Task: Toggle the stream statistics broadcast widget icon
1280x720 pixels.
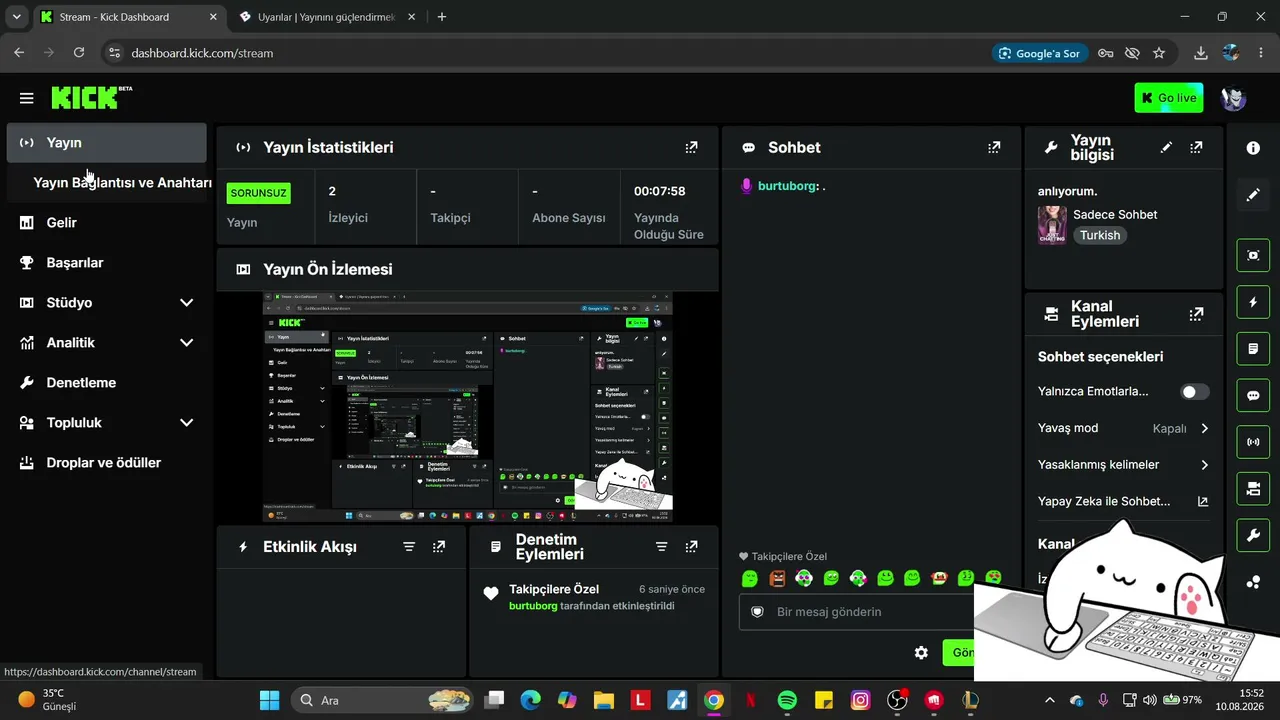Action: click(1253, 442)
